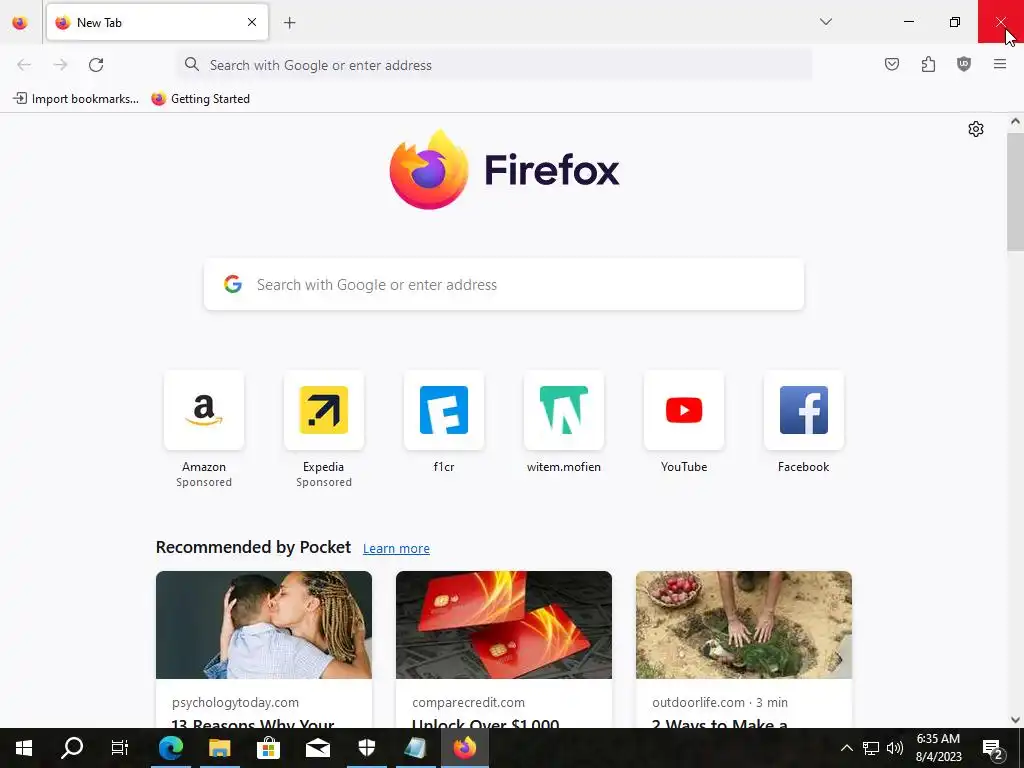Image resolution: width=1024 pixels, height=768 pixels.
Task: Click Firefox icon on taskbar
Action: [464, 748]
